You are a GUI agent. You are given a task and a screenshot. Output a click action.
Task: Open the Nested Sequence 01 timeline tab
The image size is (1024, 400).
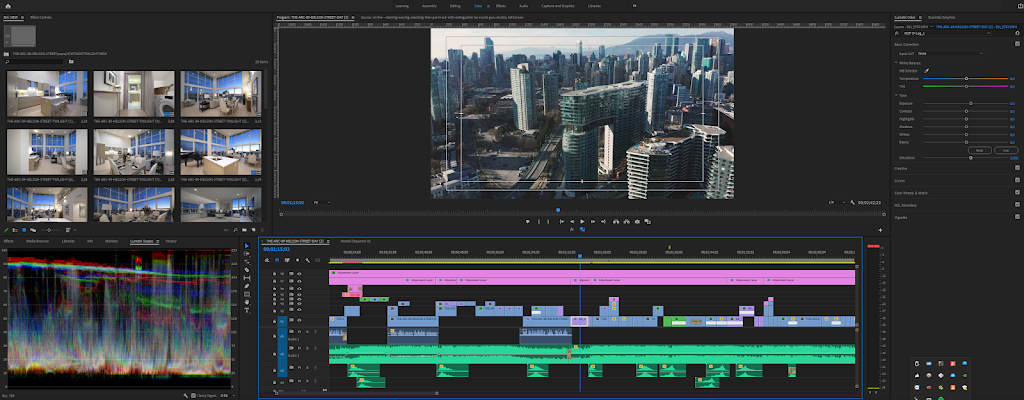[355, 241]
